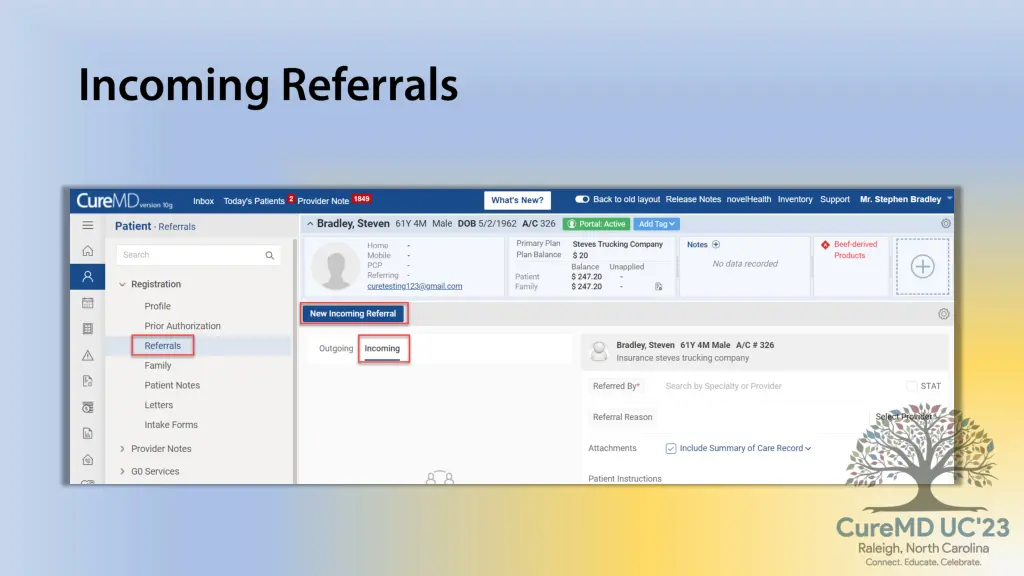Click the patient photo placeholder
This screenshot has height=576, width=1024.
335,266
